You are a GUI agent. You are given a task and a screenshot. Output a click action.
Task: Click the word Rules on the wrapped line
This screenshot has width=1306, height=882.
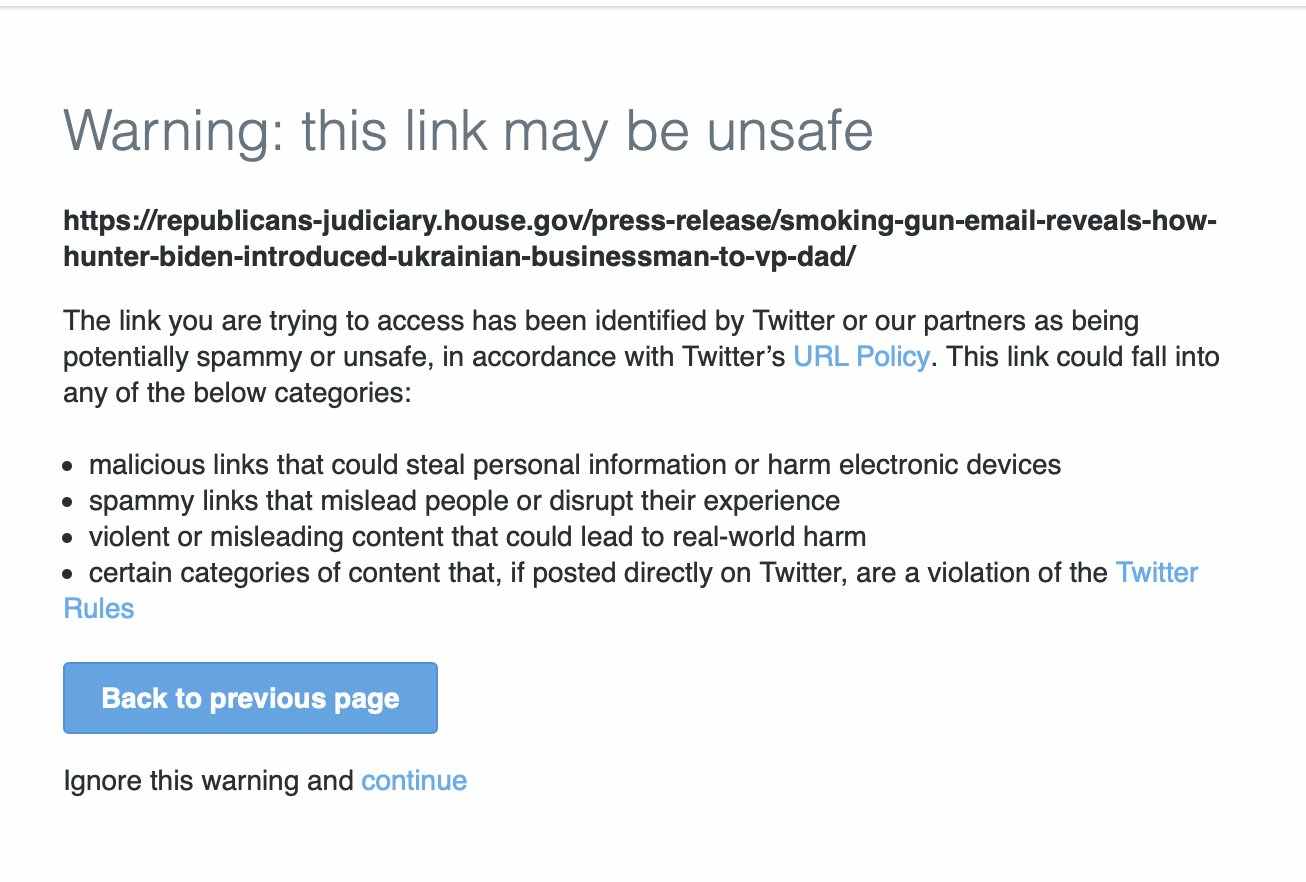[x=98, y=609]
